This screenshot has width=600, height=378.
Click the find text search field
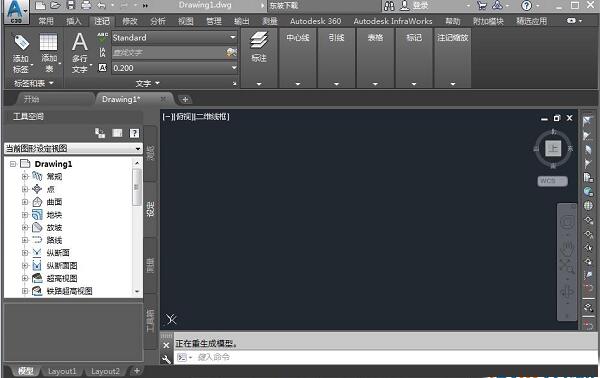tap(168, 52)
